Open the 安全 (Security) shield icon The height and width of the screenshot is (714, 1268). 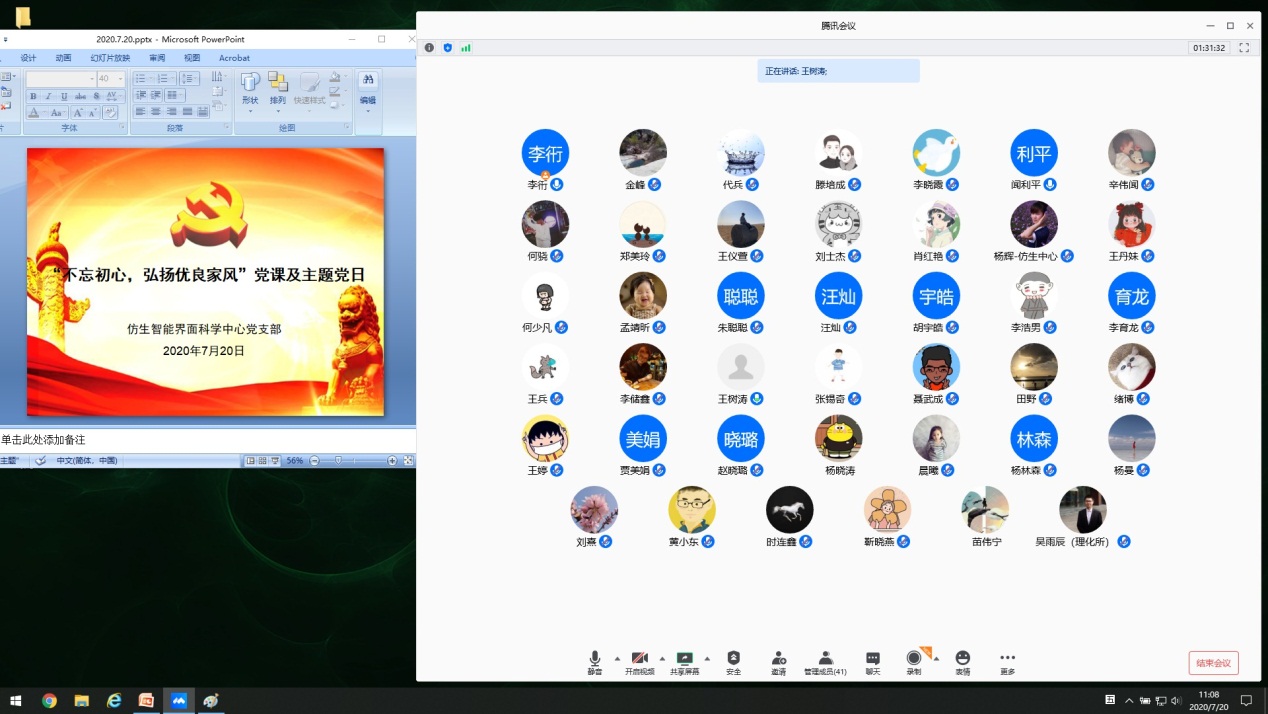[x=733, y=658]
